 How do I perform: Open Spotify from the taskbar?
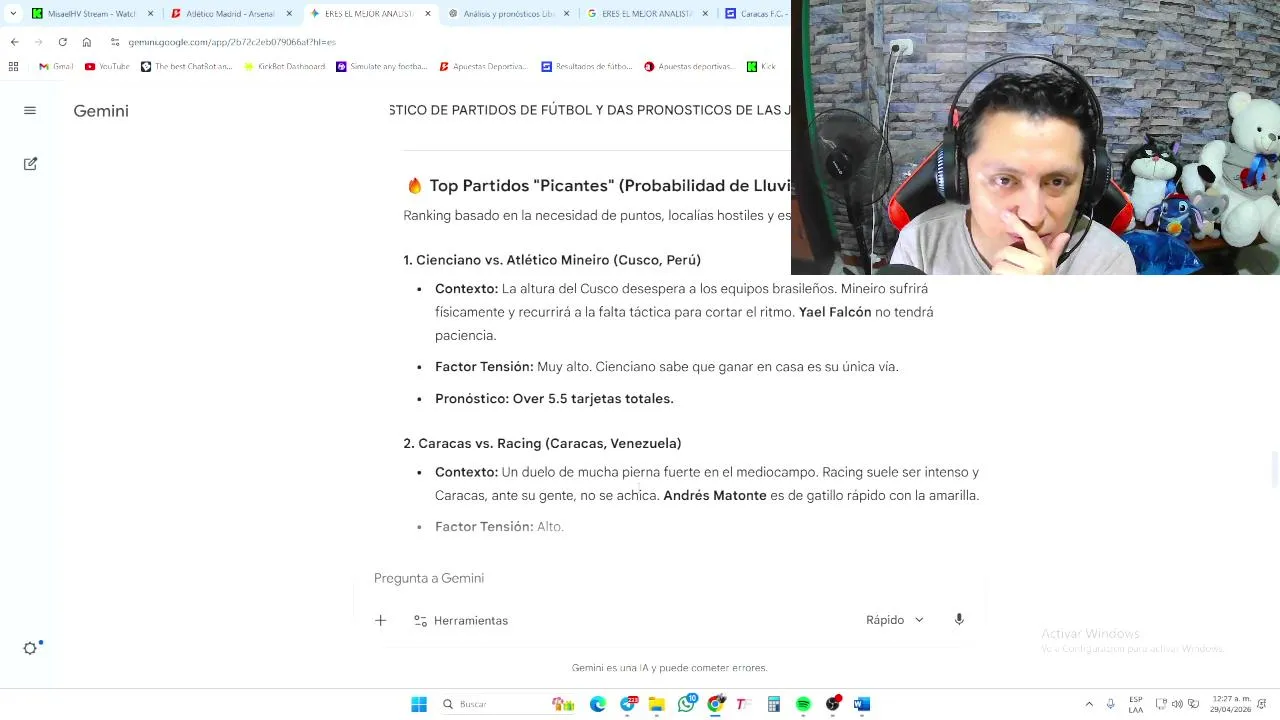(803, 704)
